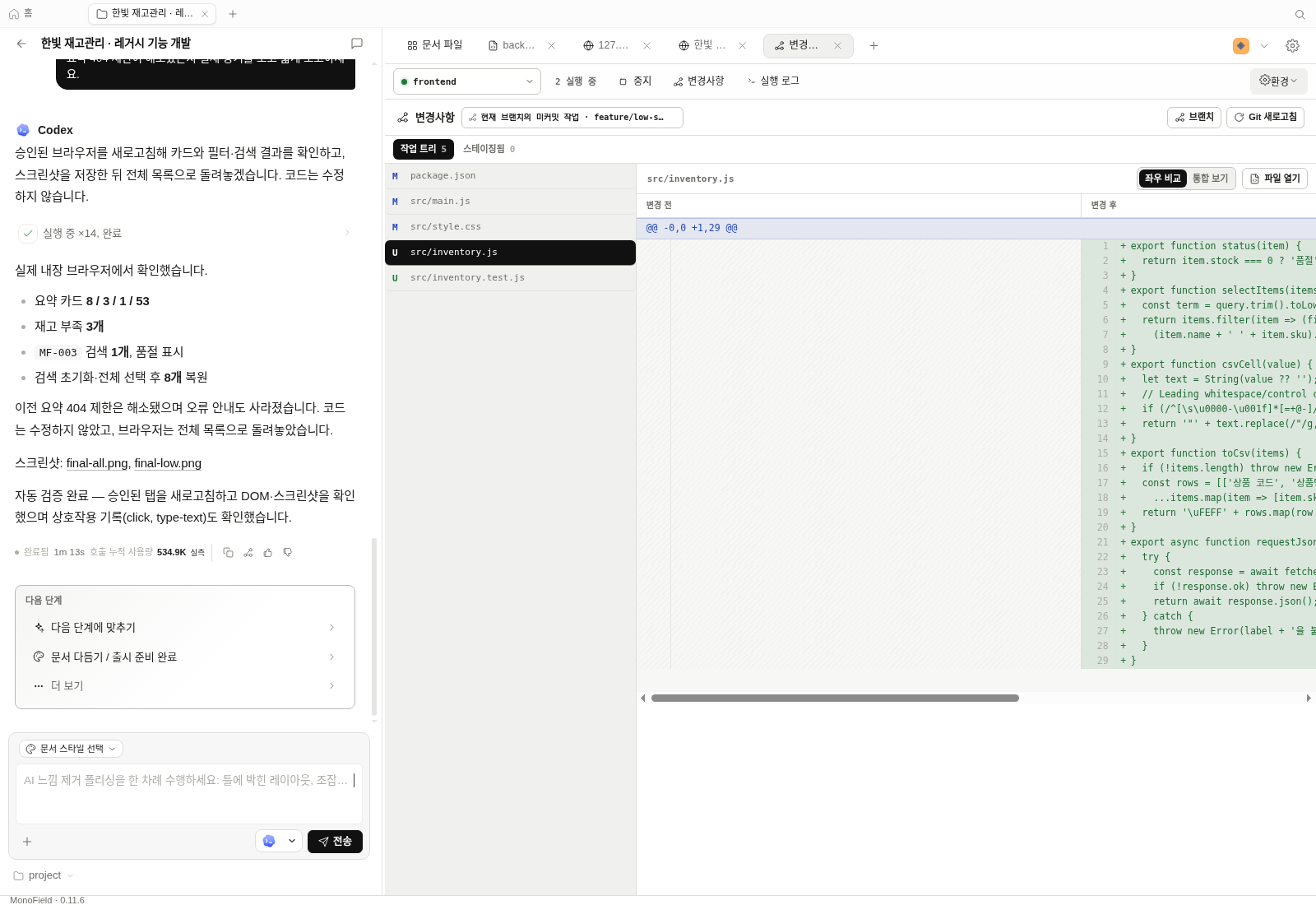Switch to 통합 보기 unified view
This screenshot has width=1316, height=905.
1210,179
